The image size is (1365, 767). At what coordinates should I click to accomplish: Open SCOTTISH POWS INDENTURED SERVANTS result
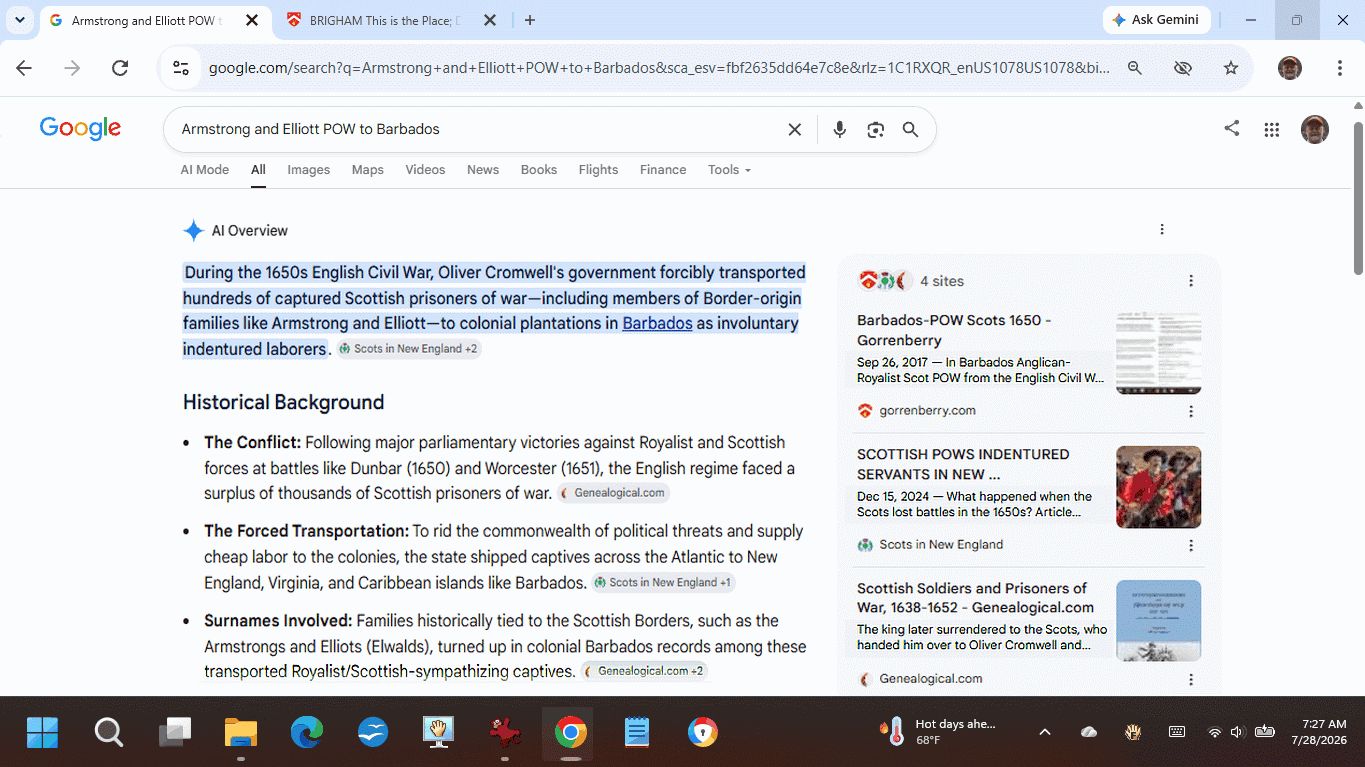point(963,464)
